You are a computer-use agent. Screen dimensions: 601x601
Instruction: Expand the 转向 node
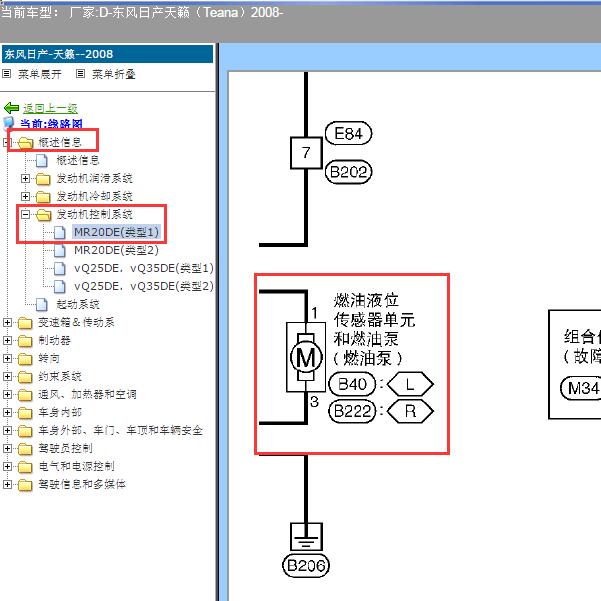tap(7, 358)
